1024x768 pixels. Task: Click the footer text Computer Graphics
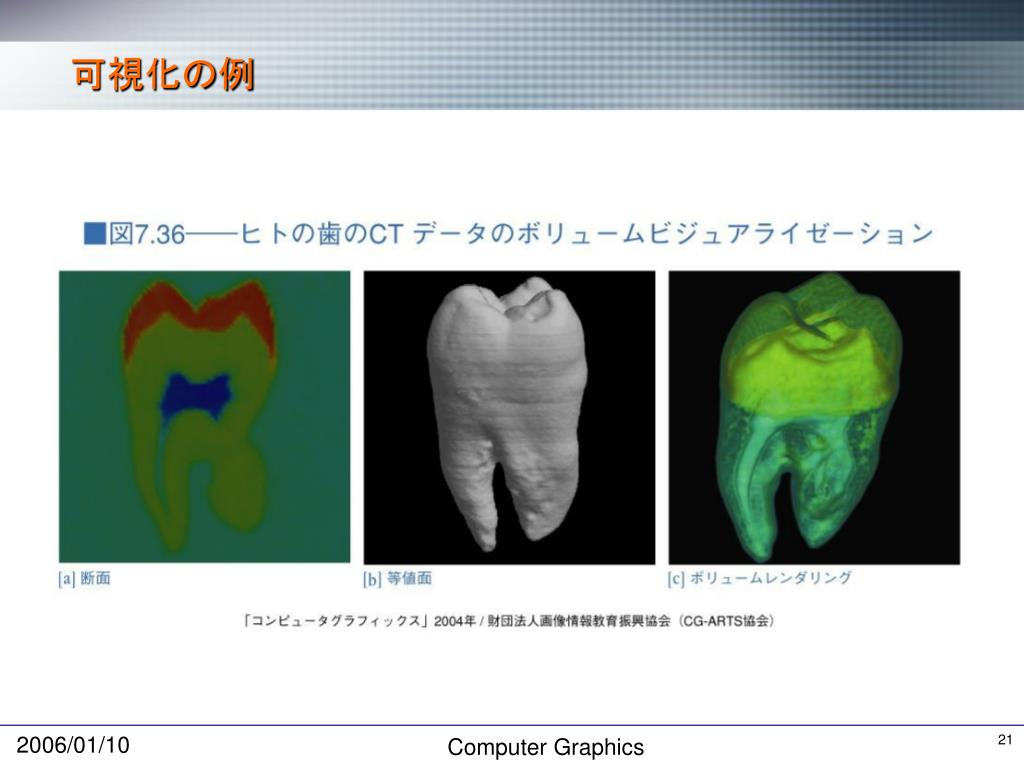[x=545, y=747]
